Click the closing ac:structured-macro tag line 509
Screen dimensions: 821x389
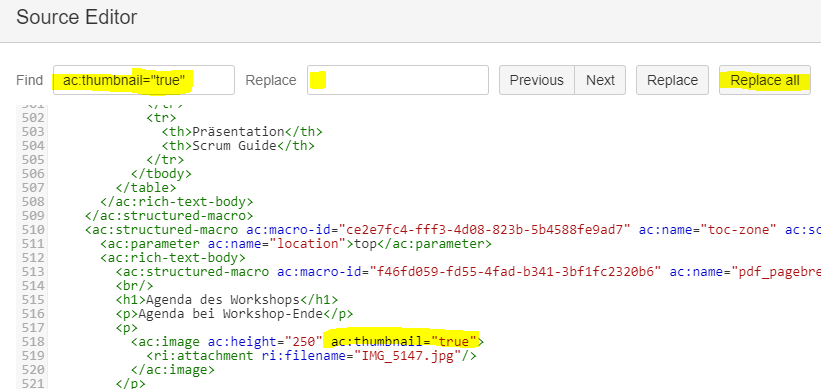[x=169, y=216]
